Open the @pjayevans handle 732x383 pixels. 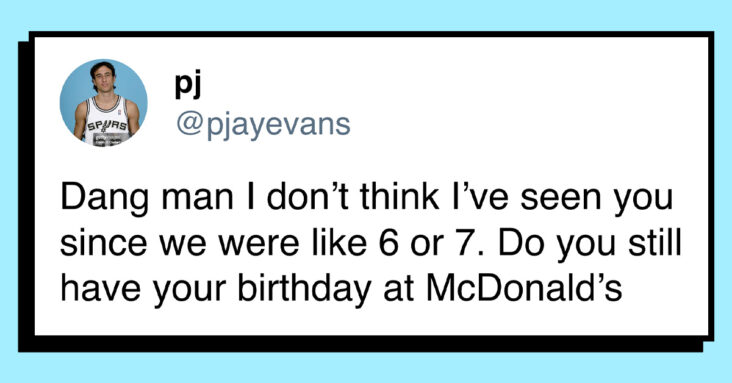263,124
